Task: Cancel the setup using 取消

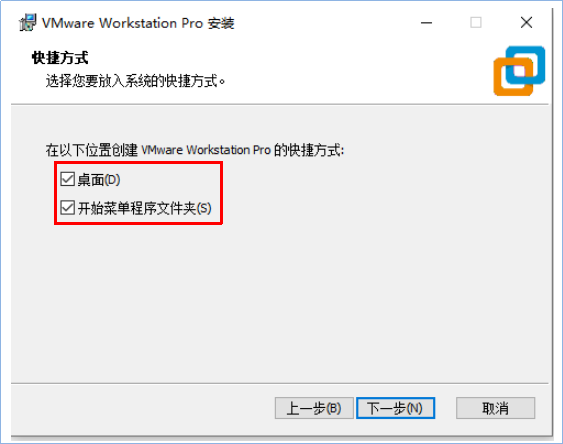Action: [495, 408]
